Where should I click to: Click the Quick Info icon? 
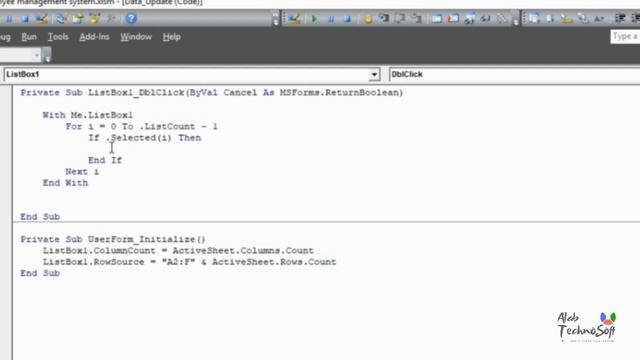click(567, 18)
